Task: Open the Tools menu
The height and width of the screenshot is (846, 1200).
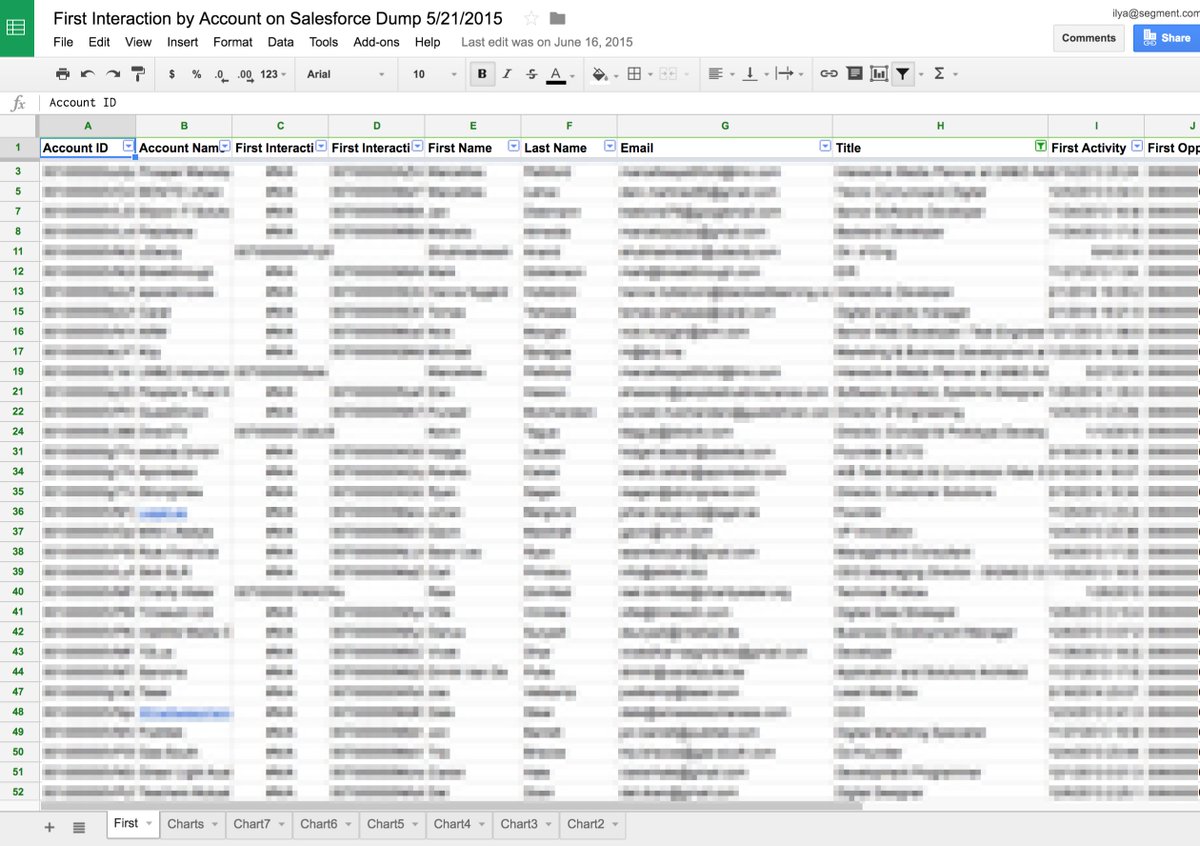Action: (x=323, y=42)
